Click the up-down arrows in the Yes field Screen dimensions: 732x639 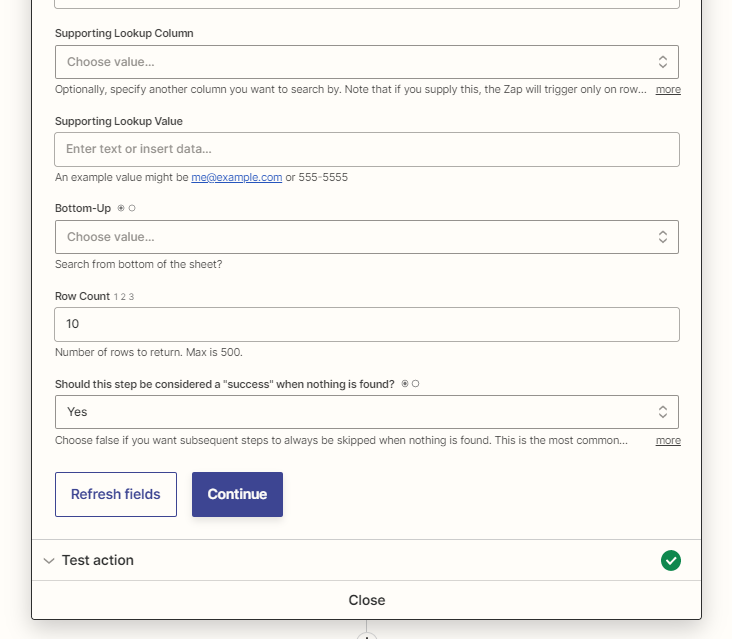point(662,412)
